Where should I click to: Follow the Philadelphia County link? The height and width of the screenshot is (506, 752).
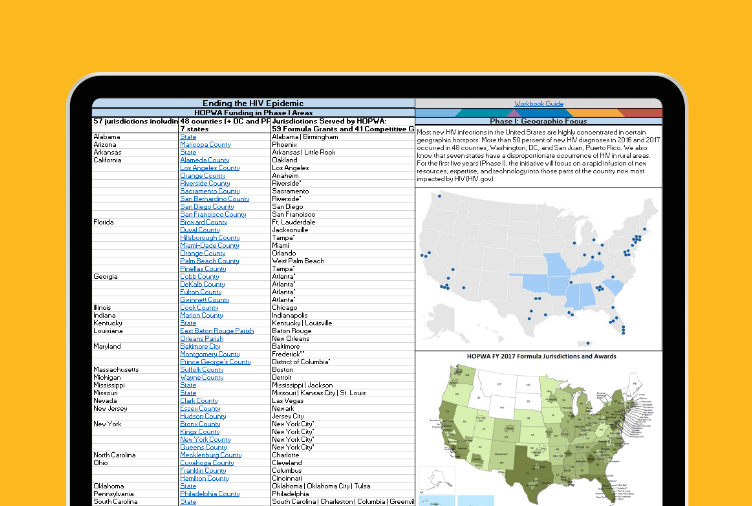coord(210,494)
